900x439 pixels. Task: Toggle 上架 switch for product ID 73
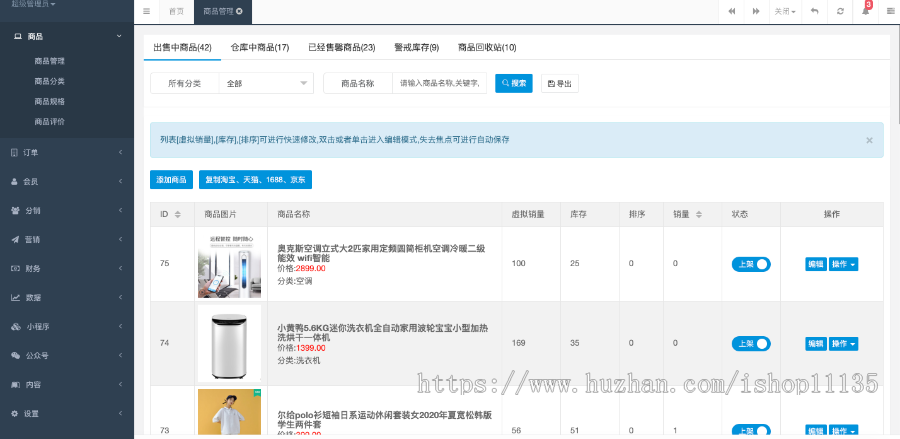[751, 431]
